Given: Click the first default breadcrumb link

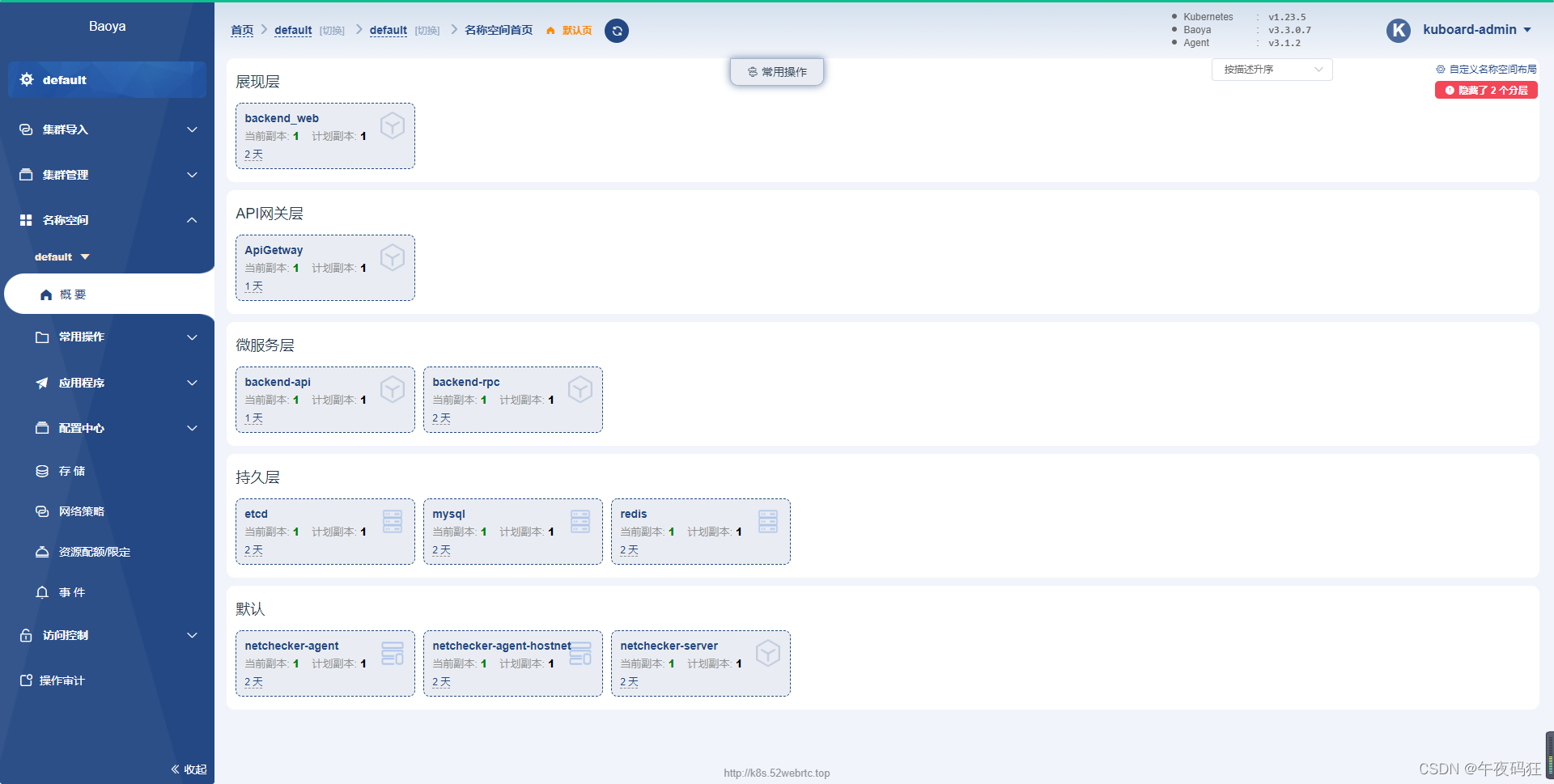Looking at the screenshot, I should 293,30.
